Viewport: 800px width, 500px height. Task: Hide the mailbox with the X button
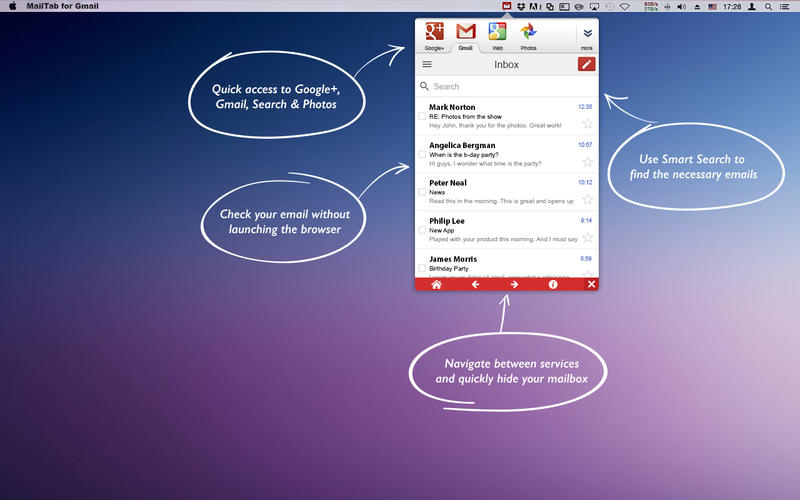click(591, 284)
